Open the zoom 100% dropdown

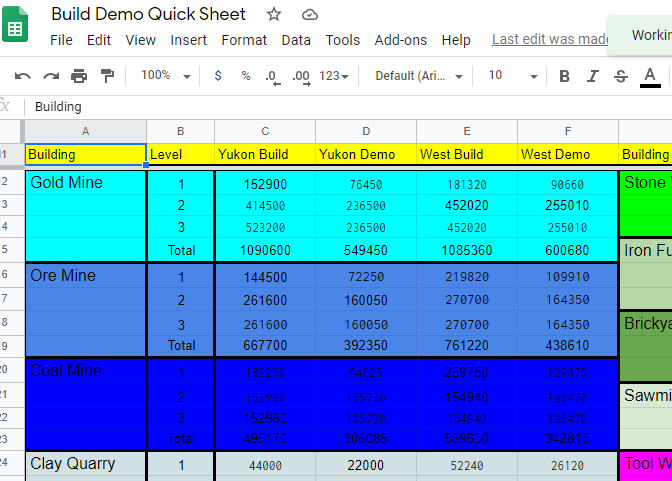(166, 76)
